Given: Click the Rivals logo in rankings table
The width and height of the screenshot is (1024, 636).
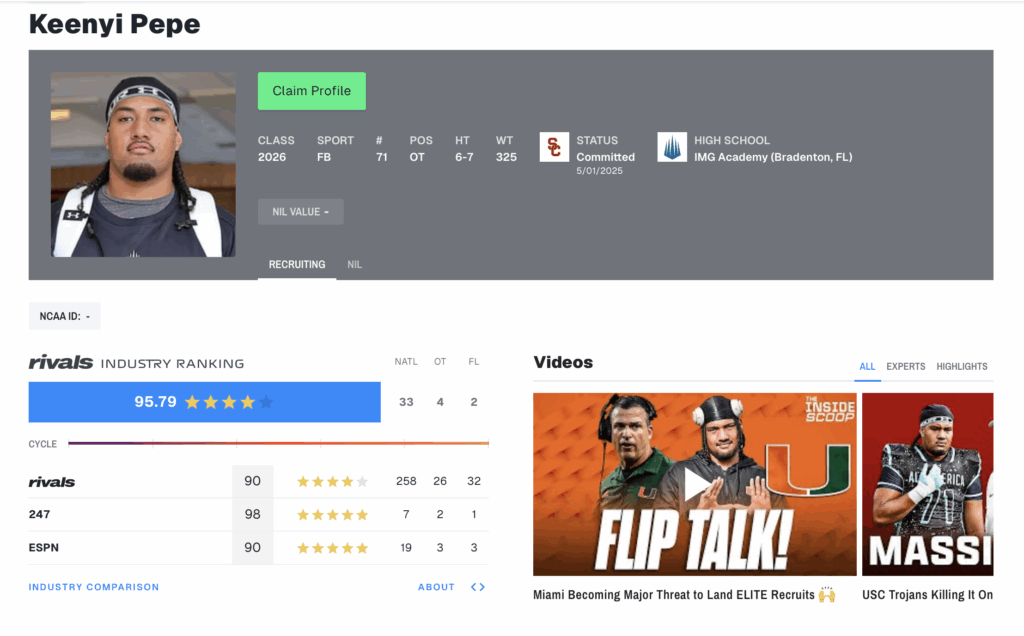Looking at the screenshot, I should [52, 482].
